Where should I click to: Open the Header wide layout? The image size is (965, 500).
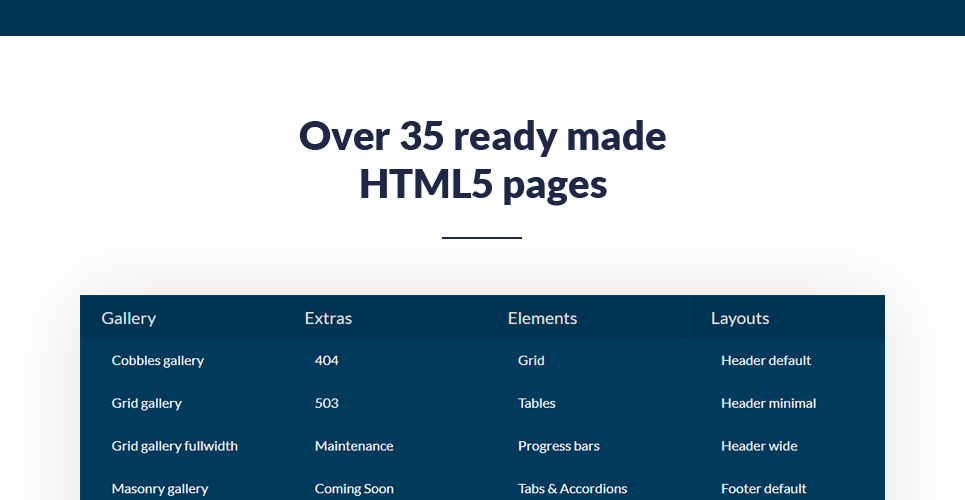pos(759,446)
